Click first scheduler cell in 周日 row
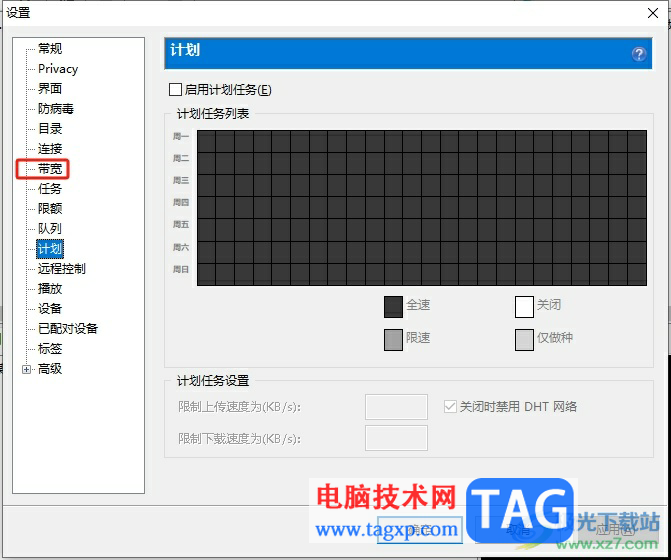The image size is (671, 560). pyautogui.click(x=206, y=274)
